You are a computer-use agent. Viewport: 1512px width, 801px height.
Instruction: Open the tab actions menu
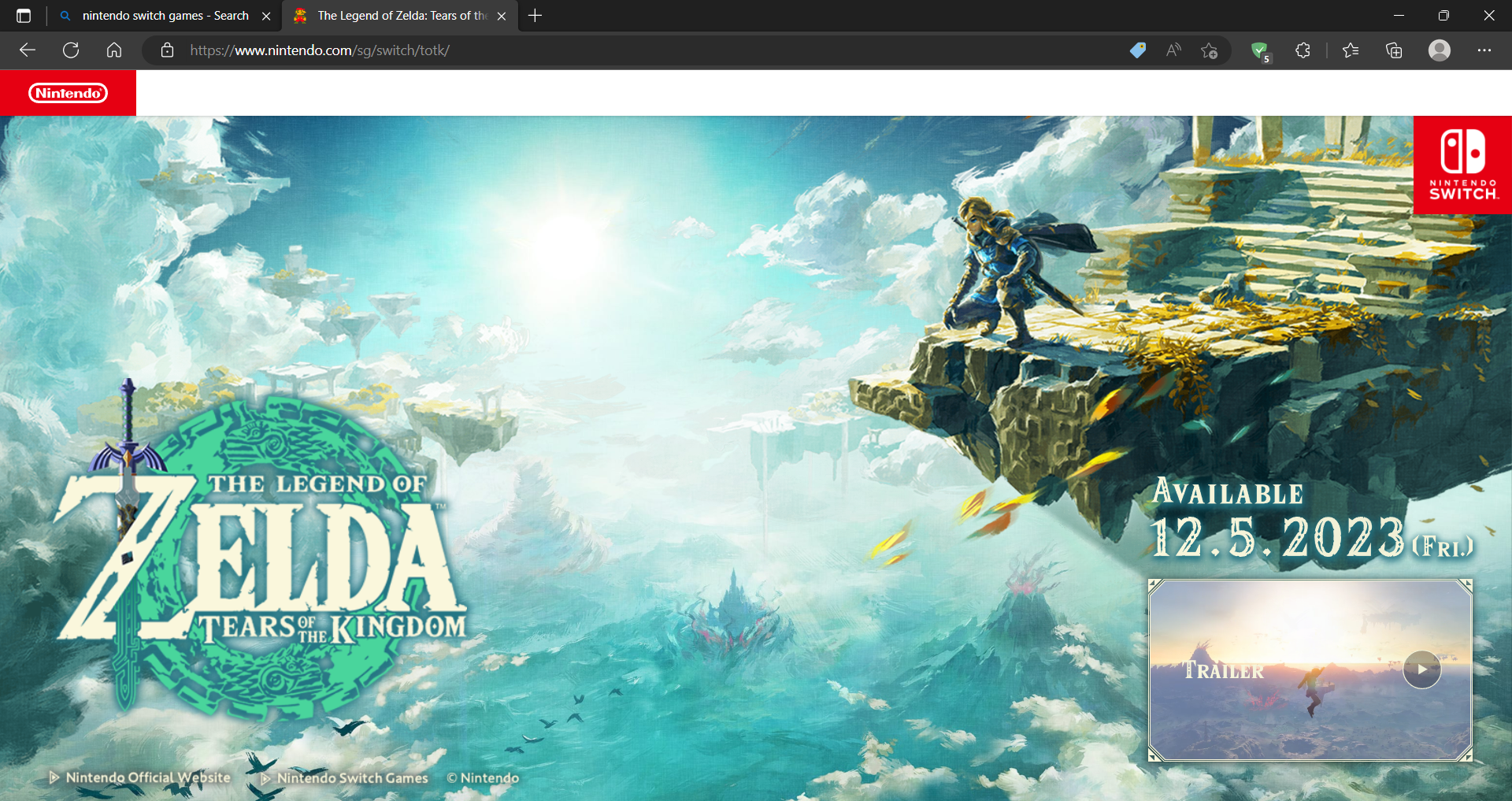coord(24,16)
